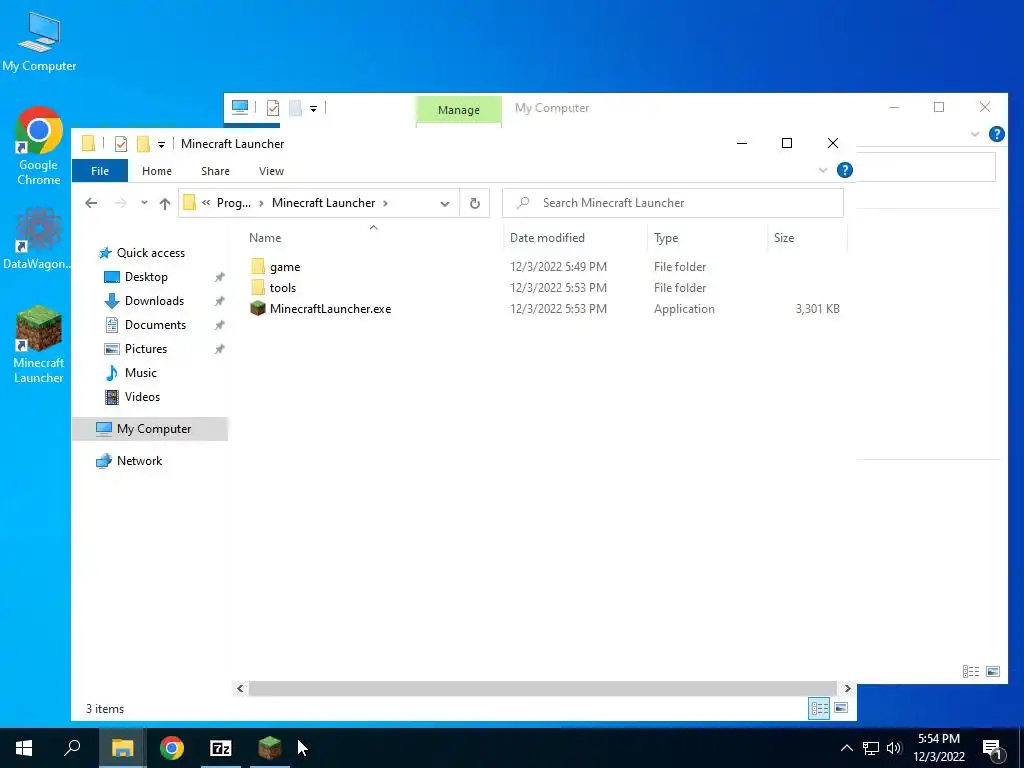Click the New folder quick access toolbar icon in Minecraft Launcher window
The image size is (1024, 768).
click(143, 144)
